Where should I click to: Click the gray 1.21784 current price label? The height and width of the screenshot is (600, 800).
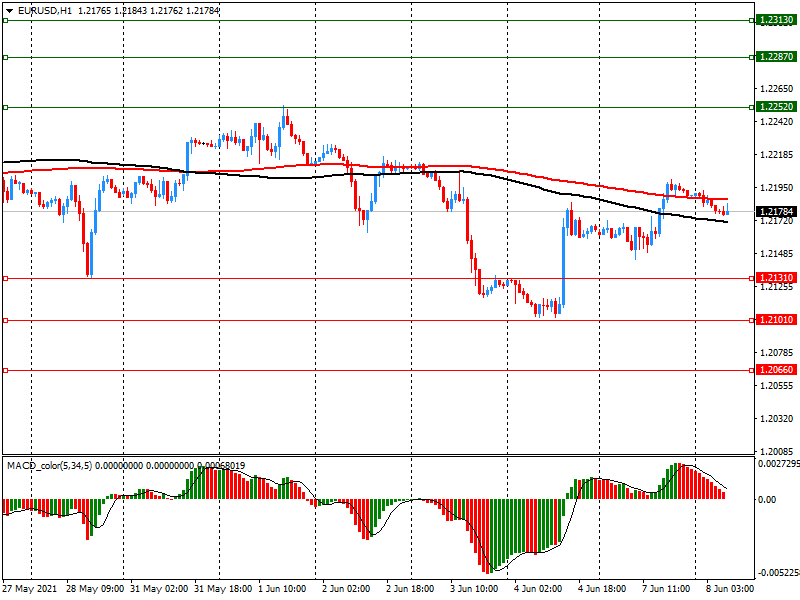pos(775,212)
